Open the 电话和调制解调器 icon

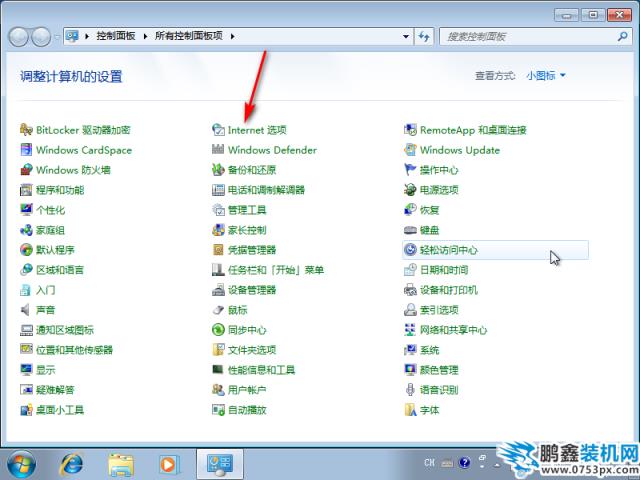point(218,190)
